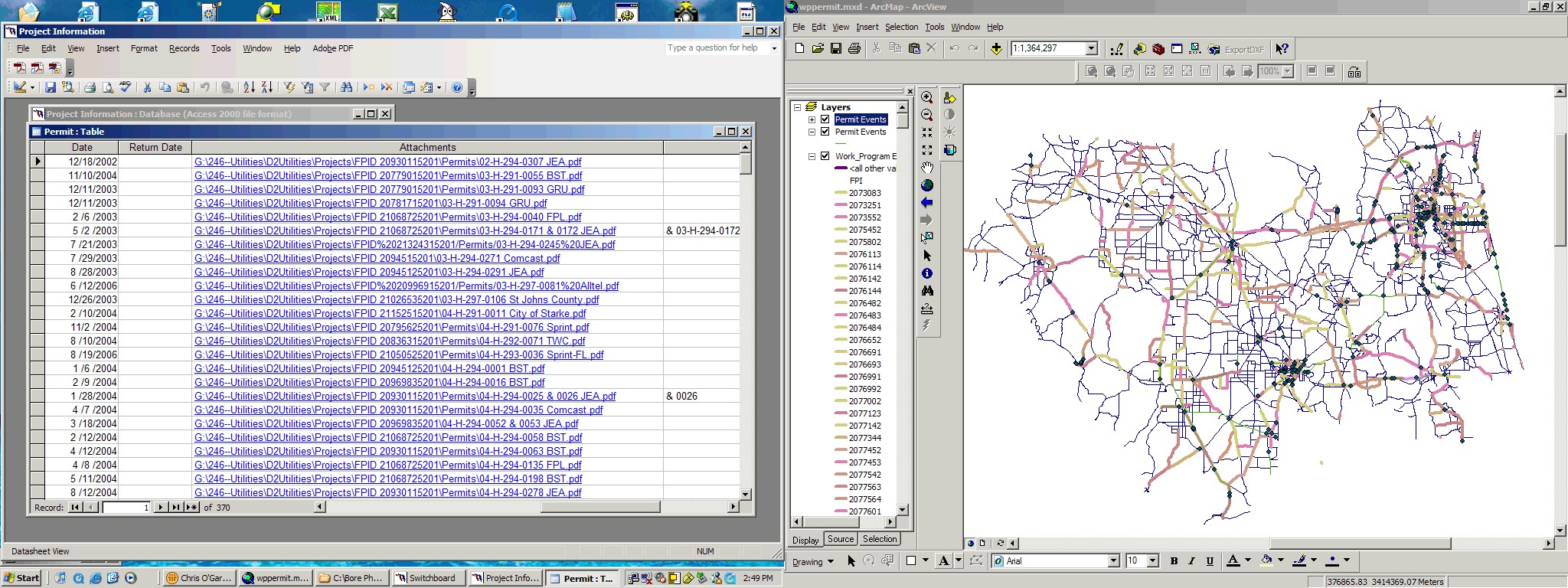Select ArcMap Pan hand tool
The height and width of the screenshot is (588, 1568).
tap(927, 168)
